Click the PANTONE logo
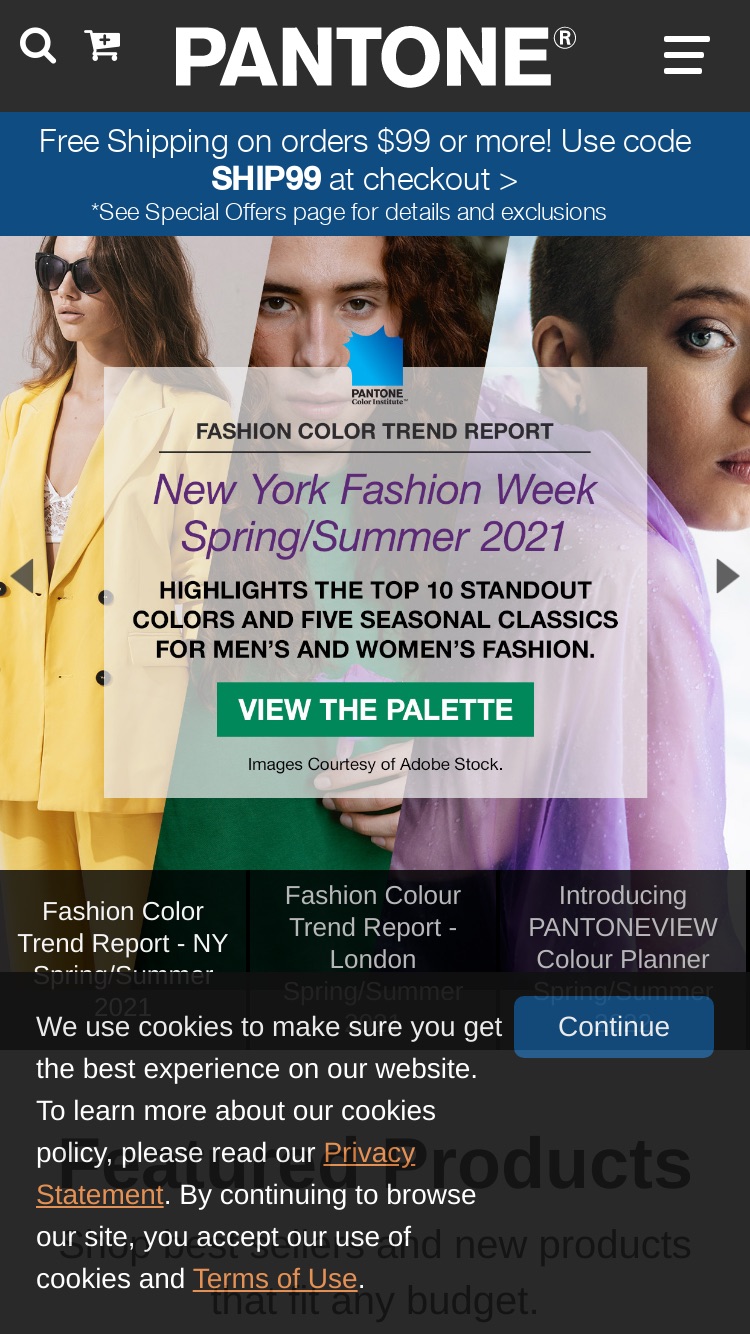The image size is (750, 1334). pyautogui.click(x=375, y=56)
